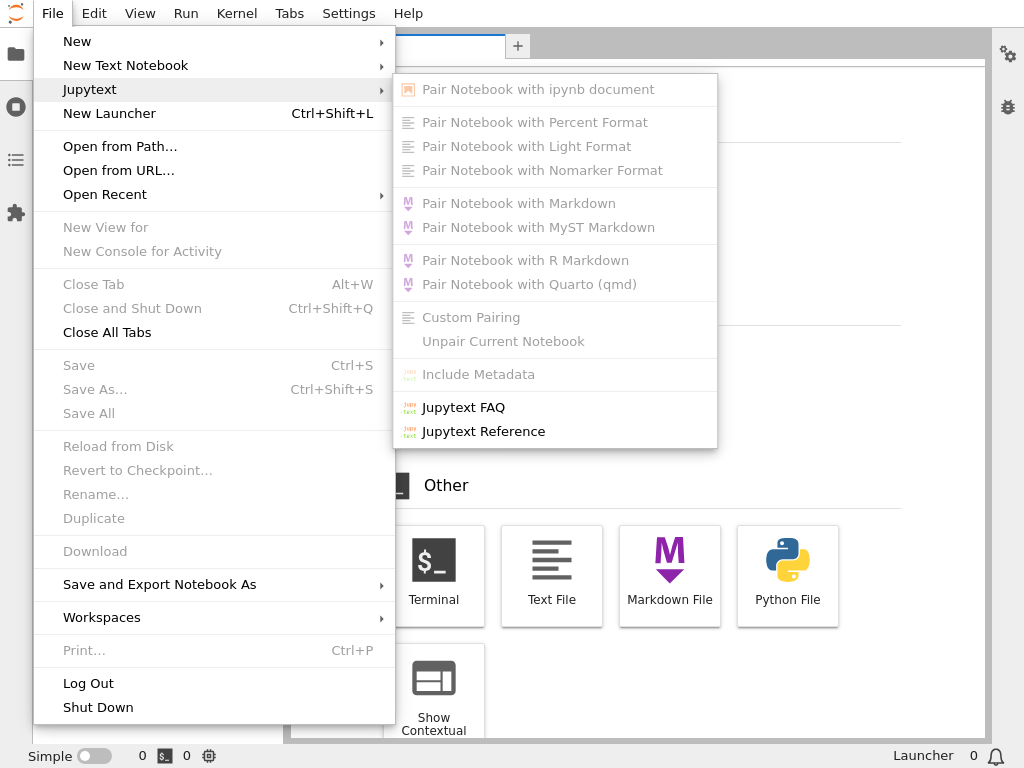
Task: Toggle the Simple mode switch
Action: (x=95, y=756)
